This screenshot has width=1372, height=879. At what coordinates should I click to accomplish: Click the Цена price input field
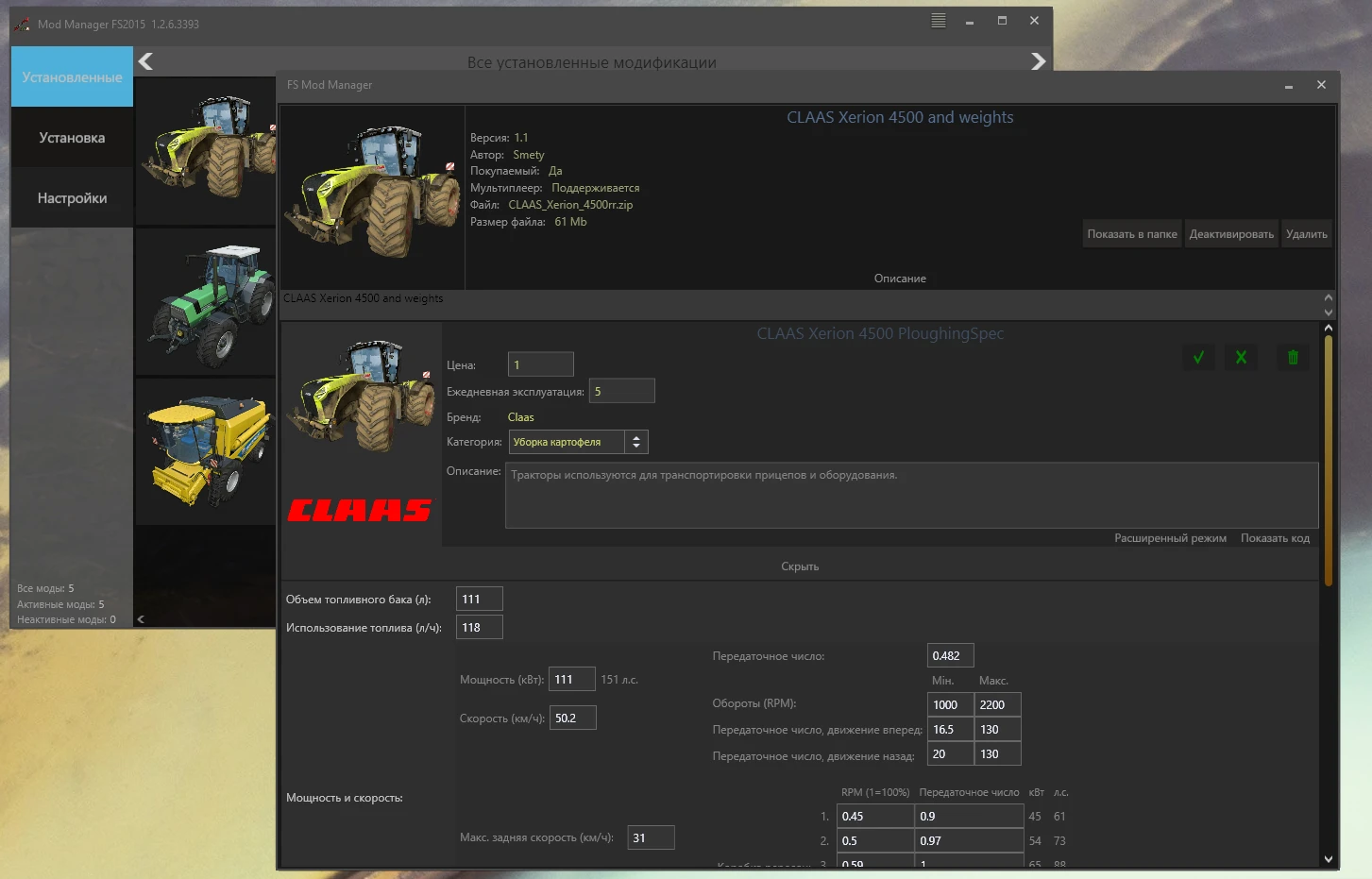540,364
